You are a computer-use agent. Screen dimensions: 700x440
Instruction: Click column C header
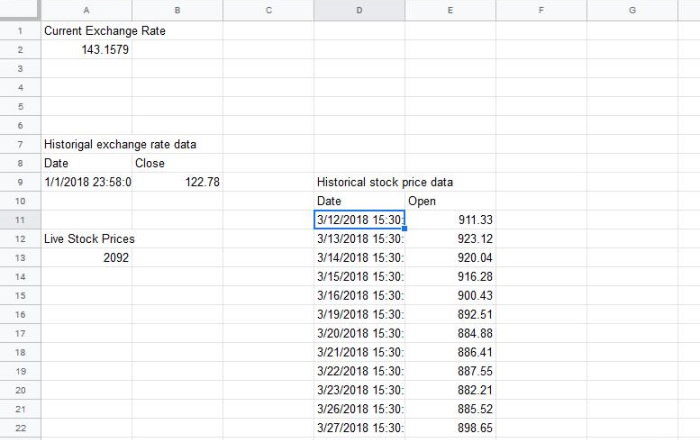click(x=268, y=10)
